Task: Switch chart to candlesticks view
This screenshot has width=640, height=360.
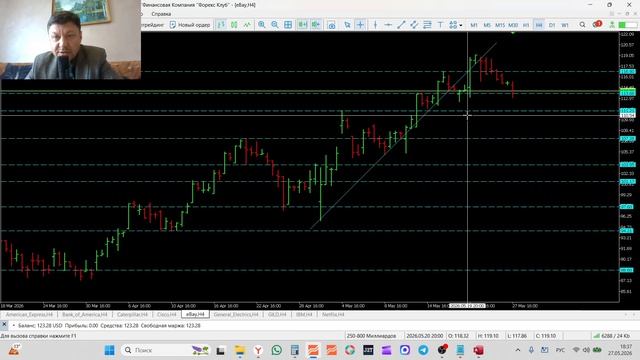Action: click(234, 25)
